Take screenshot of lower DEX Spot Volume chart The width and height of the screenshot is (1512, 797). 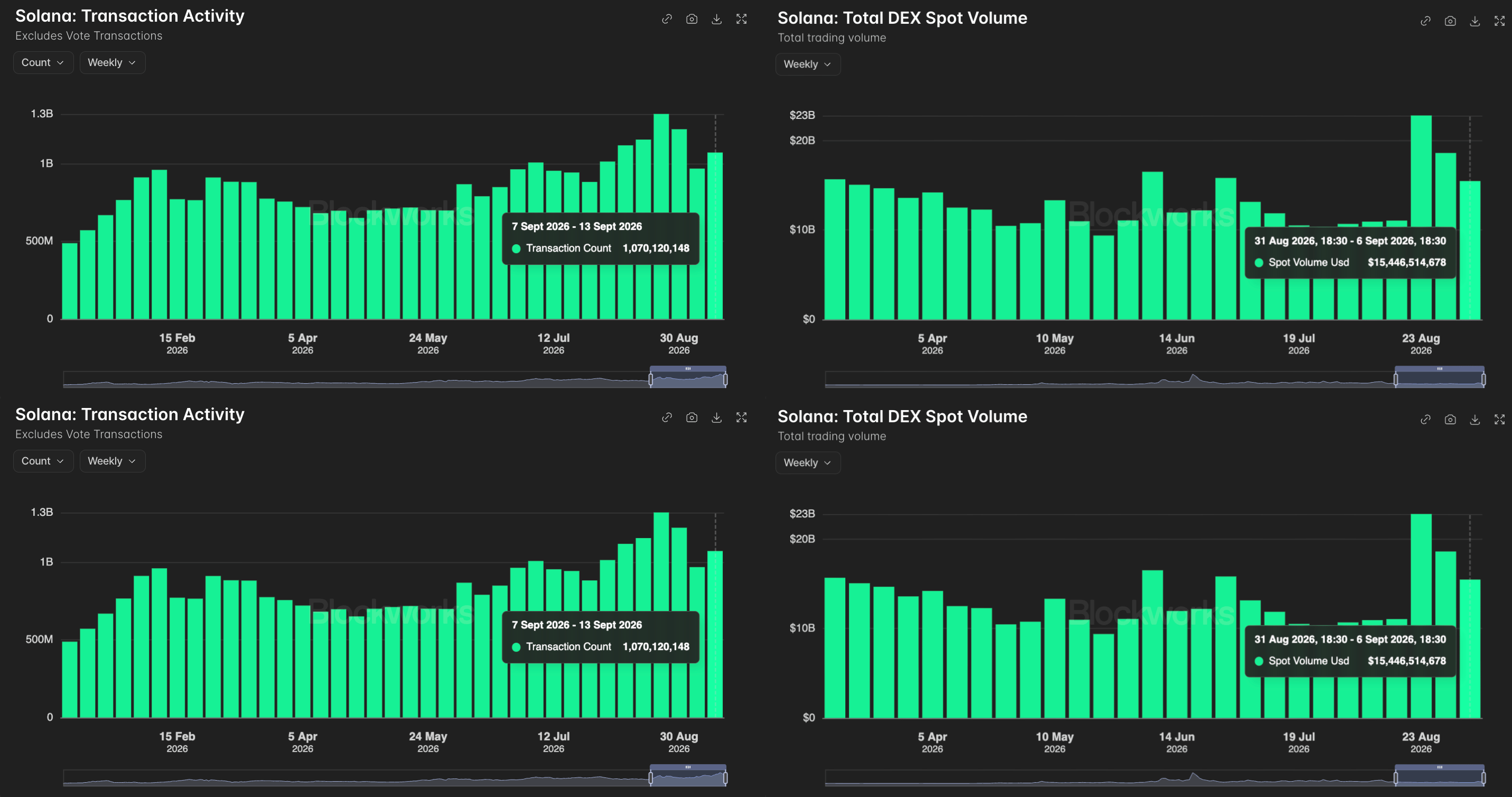[1450, 419]
